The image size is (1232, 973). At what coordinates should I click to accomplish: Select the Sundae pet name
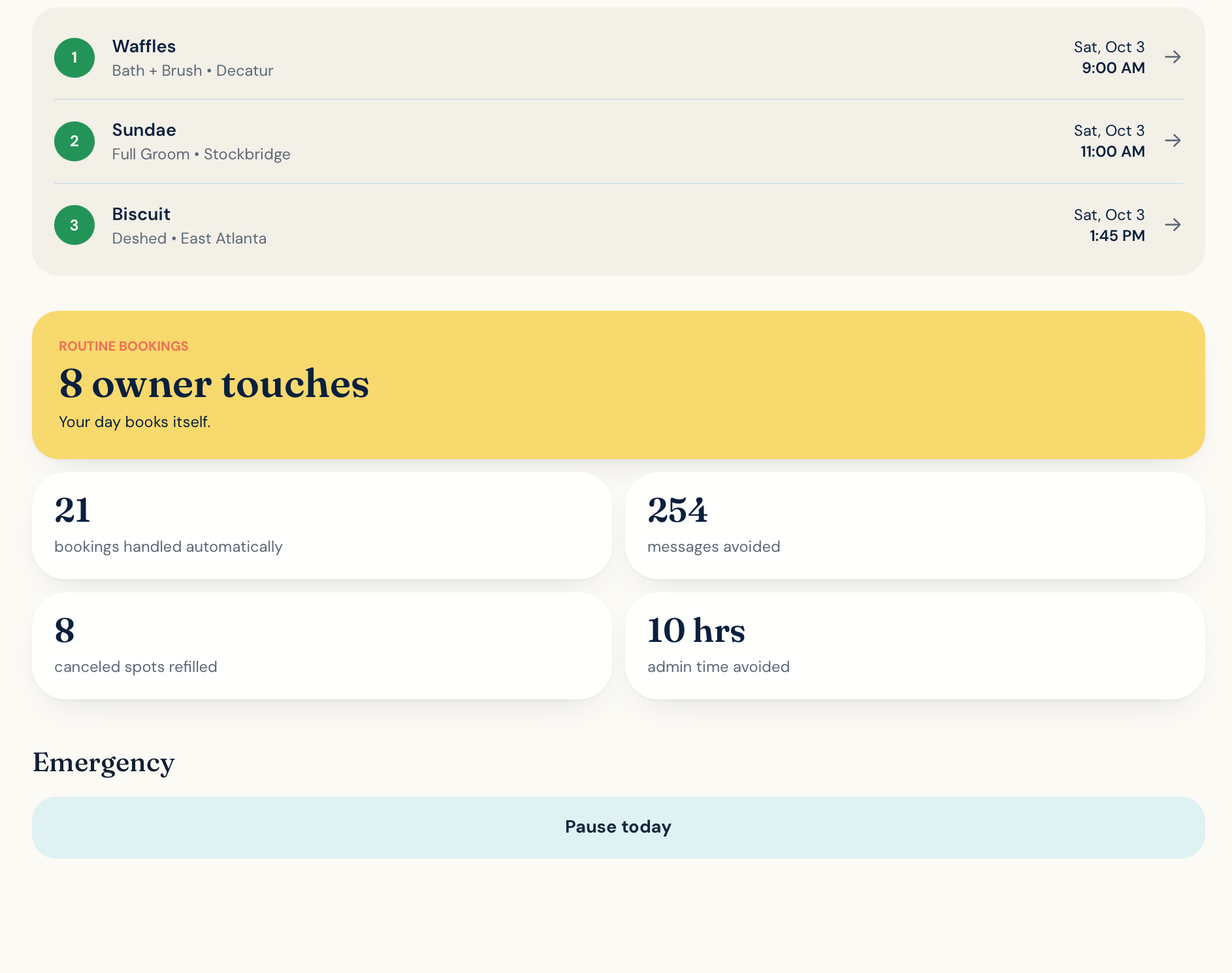[x=144, y=130]
